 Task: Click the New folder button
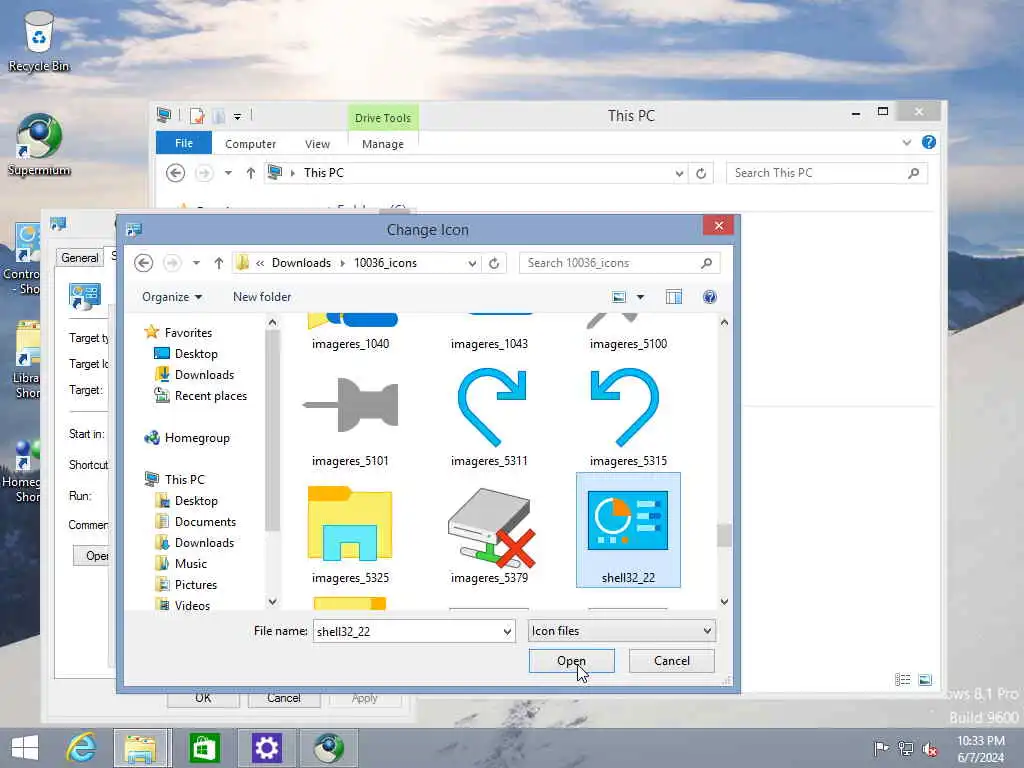point(262,296)
